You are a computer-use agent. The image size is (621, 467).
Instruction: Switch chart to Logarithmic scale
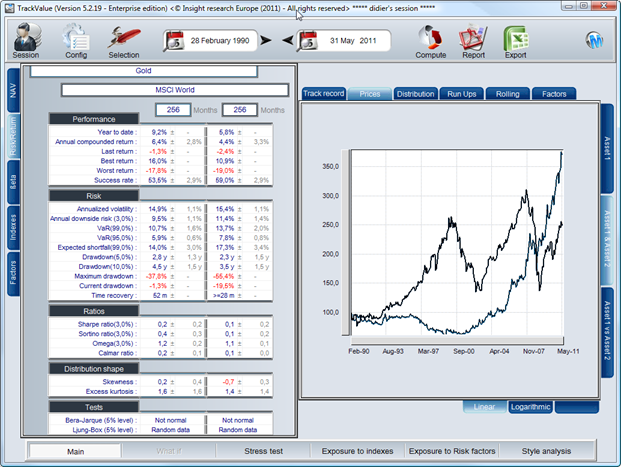(530, 407)
